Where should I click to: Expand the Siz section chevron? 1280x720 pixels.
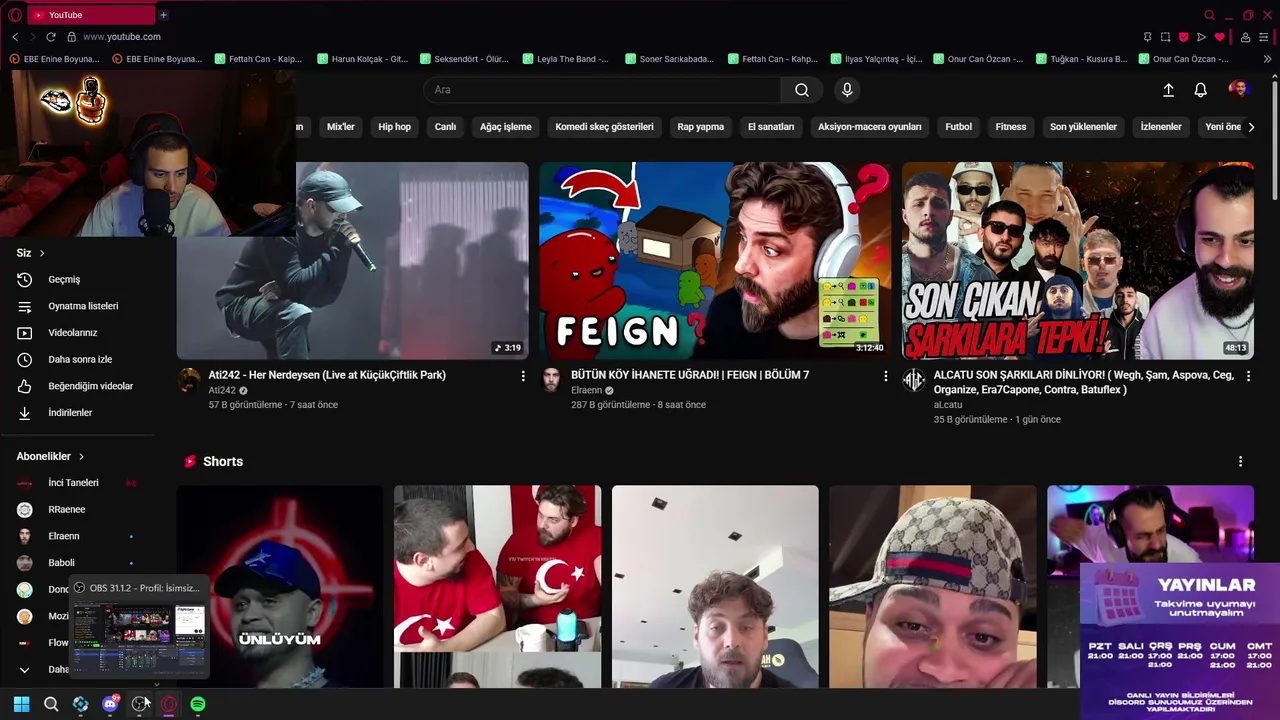(42, 254)
